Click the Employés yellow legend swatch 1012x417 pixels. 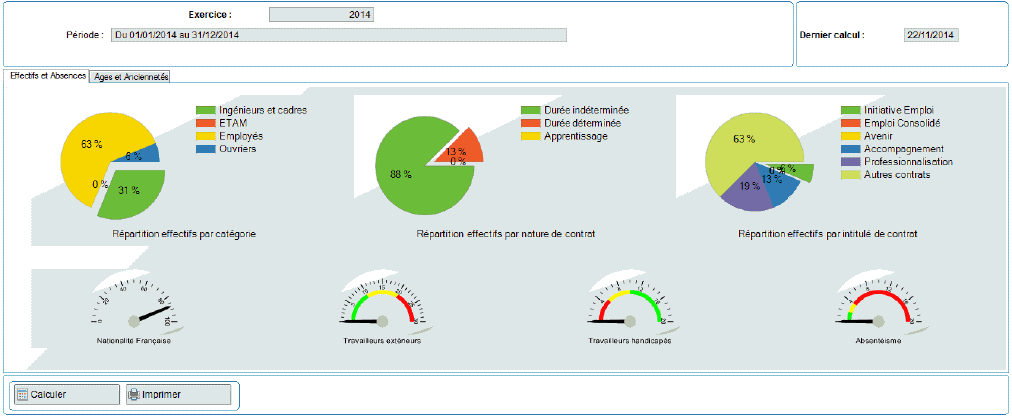point(205,136)
